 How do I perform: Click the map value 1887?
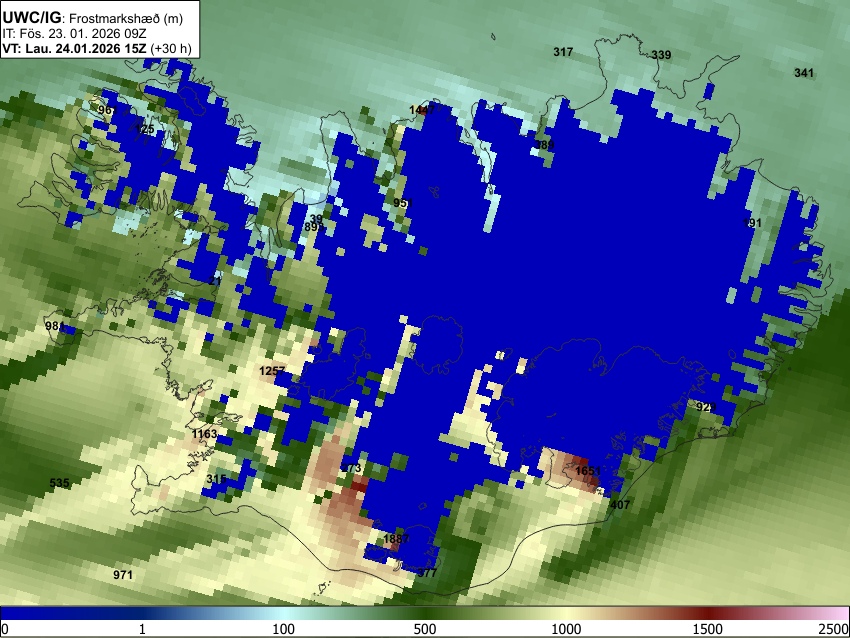pos(396,539)
